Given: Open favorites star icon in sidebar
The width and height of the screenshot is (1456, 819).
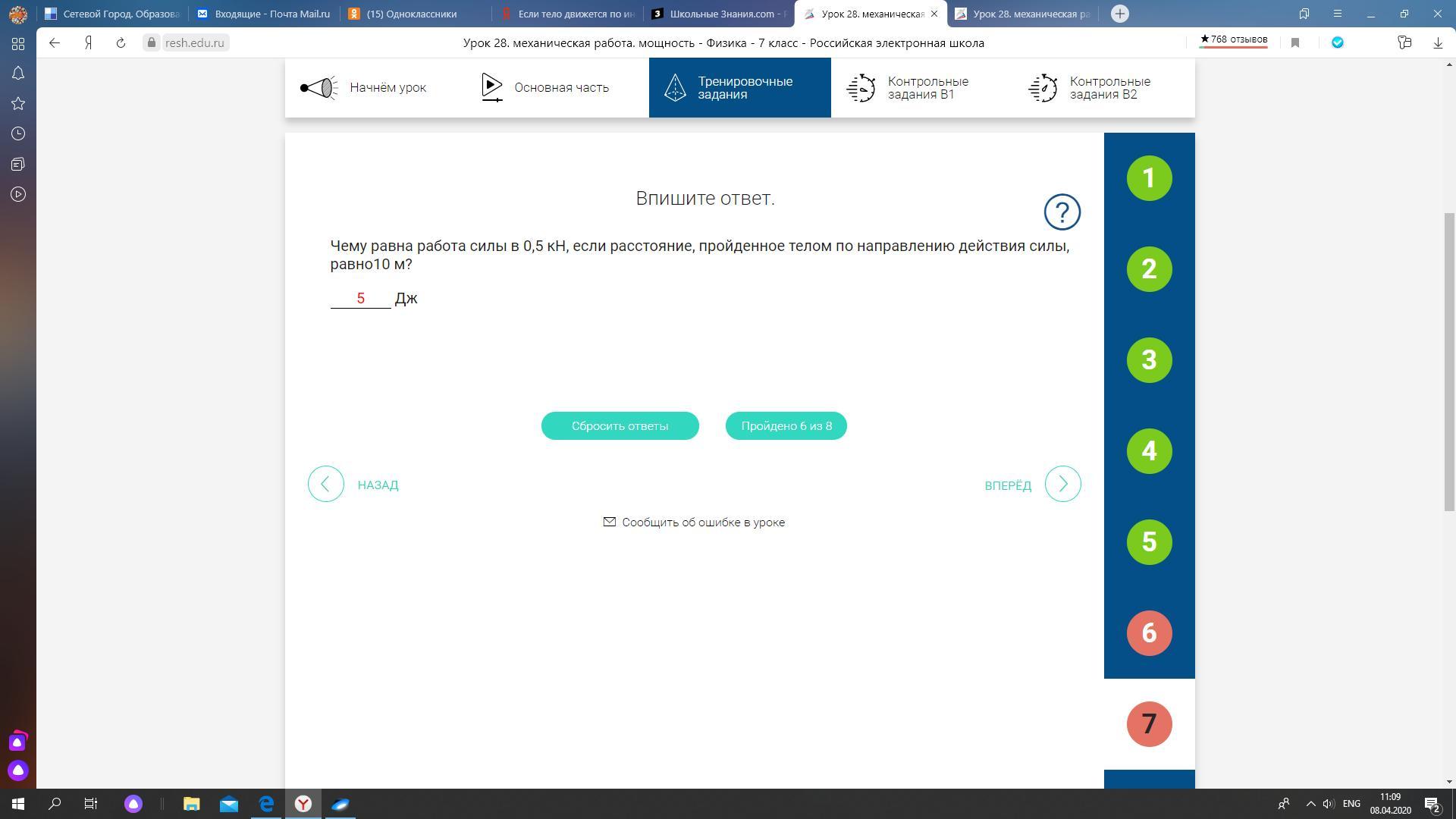Looking at the screenshot, I should click(x=18, y=104).
